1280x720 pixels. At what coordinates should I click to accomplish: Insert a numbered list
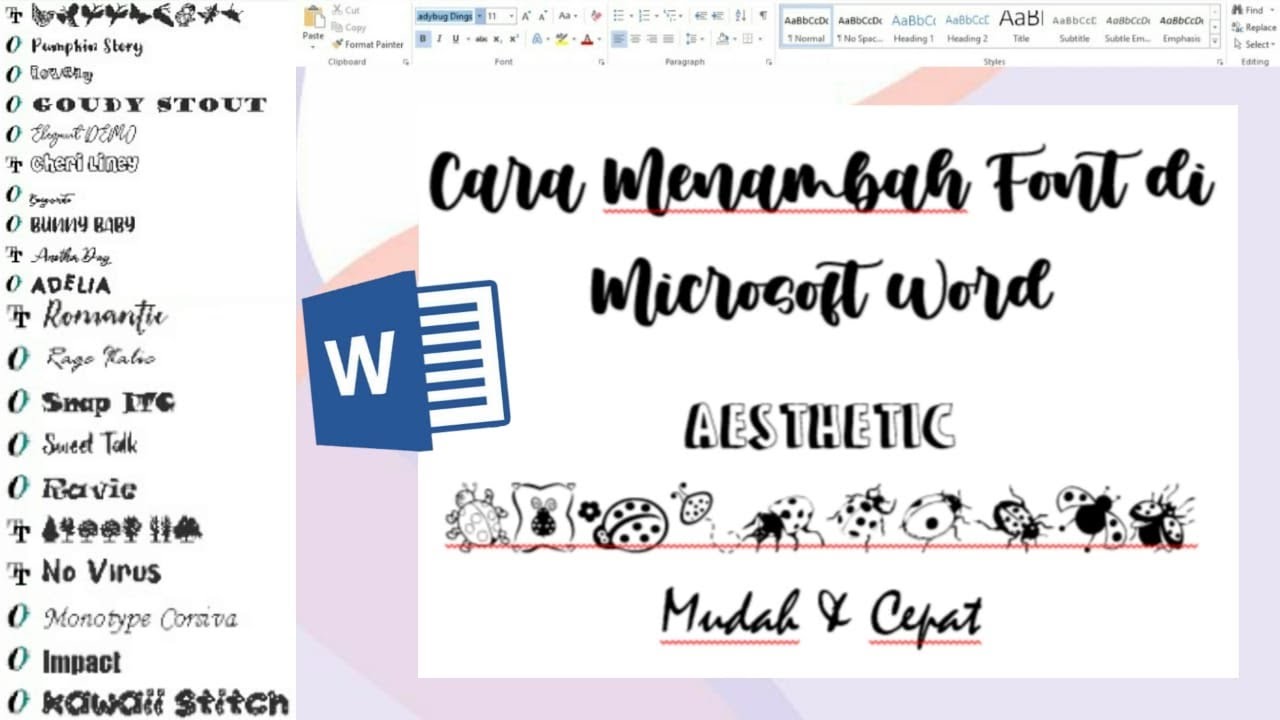point(644,16)
